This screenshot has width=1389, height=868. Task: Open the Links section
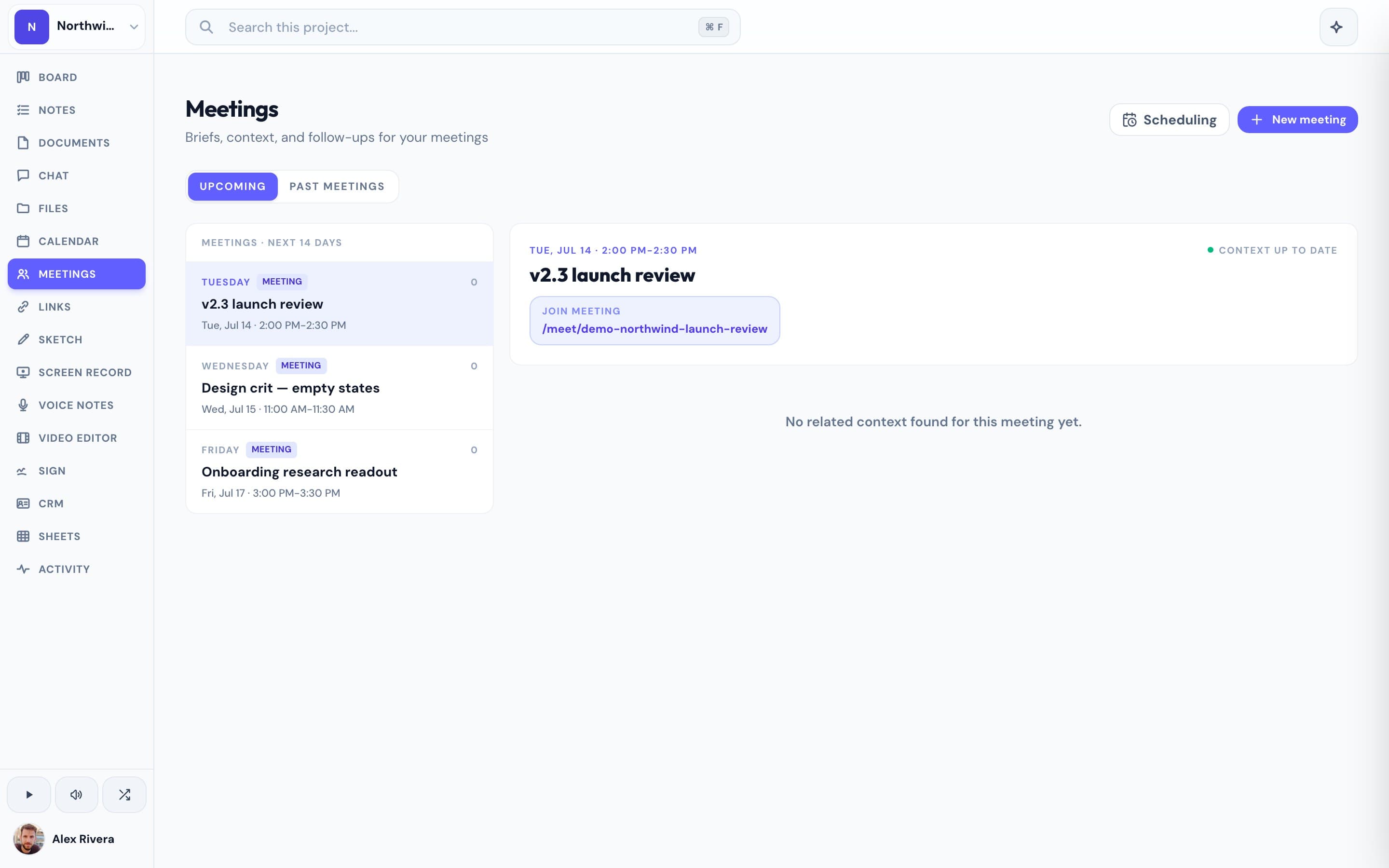[x=76, y=307]
